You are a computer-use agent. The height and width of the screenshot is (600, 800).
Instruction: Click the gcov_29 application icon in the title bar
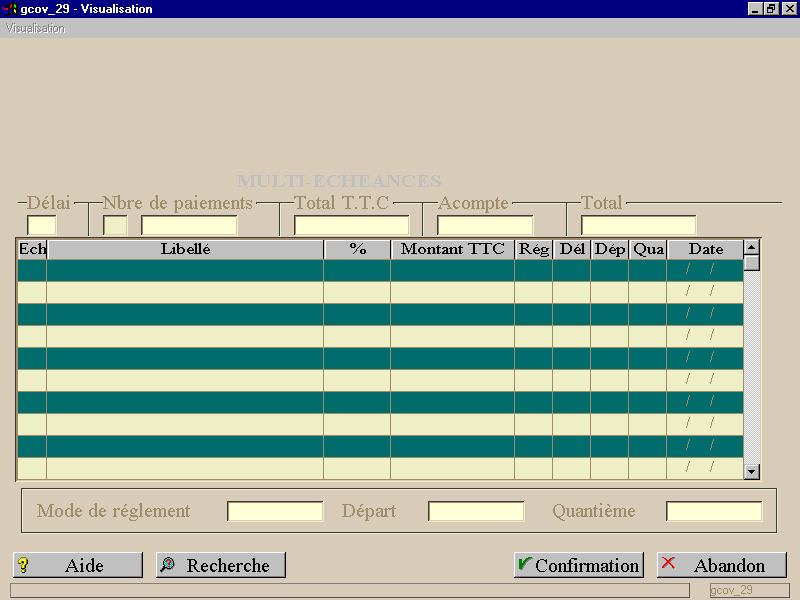9,9
